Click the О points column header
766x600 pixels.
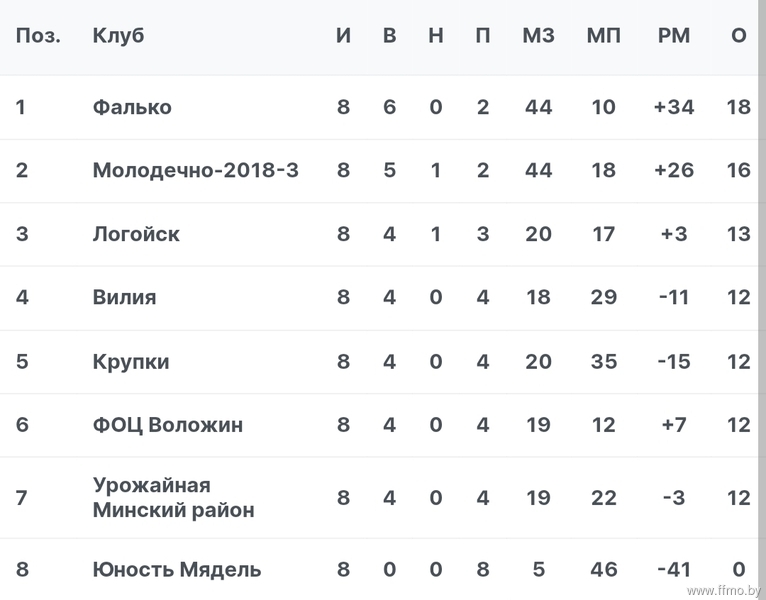point(739,36)
